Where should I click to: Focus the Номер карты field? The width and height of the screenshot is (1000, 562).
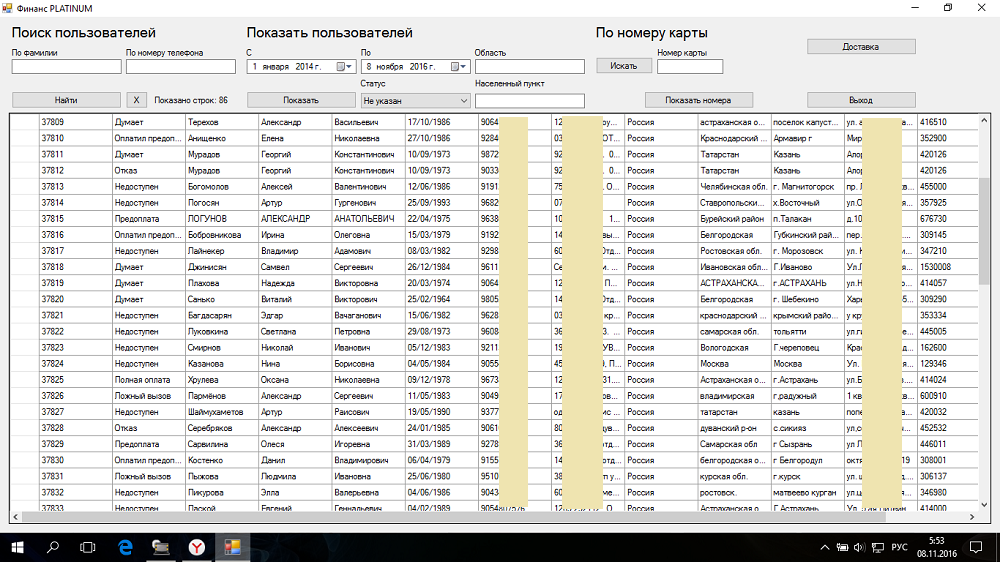click(690, 66)
